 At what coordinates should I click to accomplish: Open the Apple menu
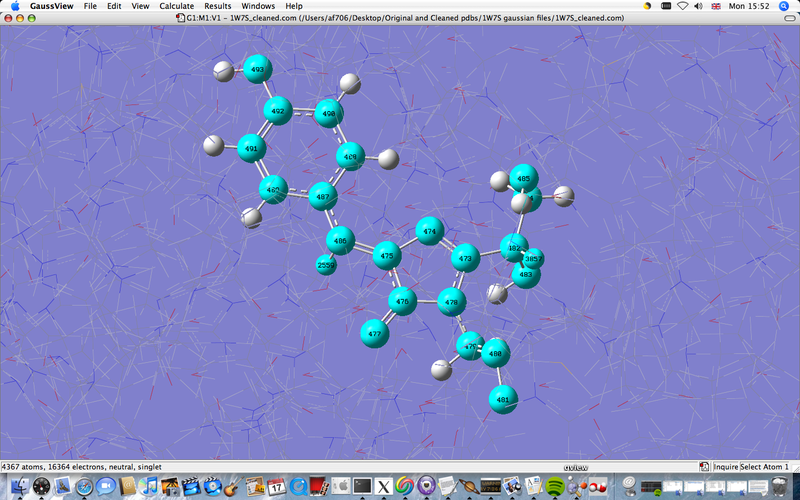tap(15, 6)
